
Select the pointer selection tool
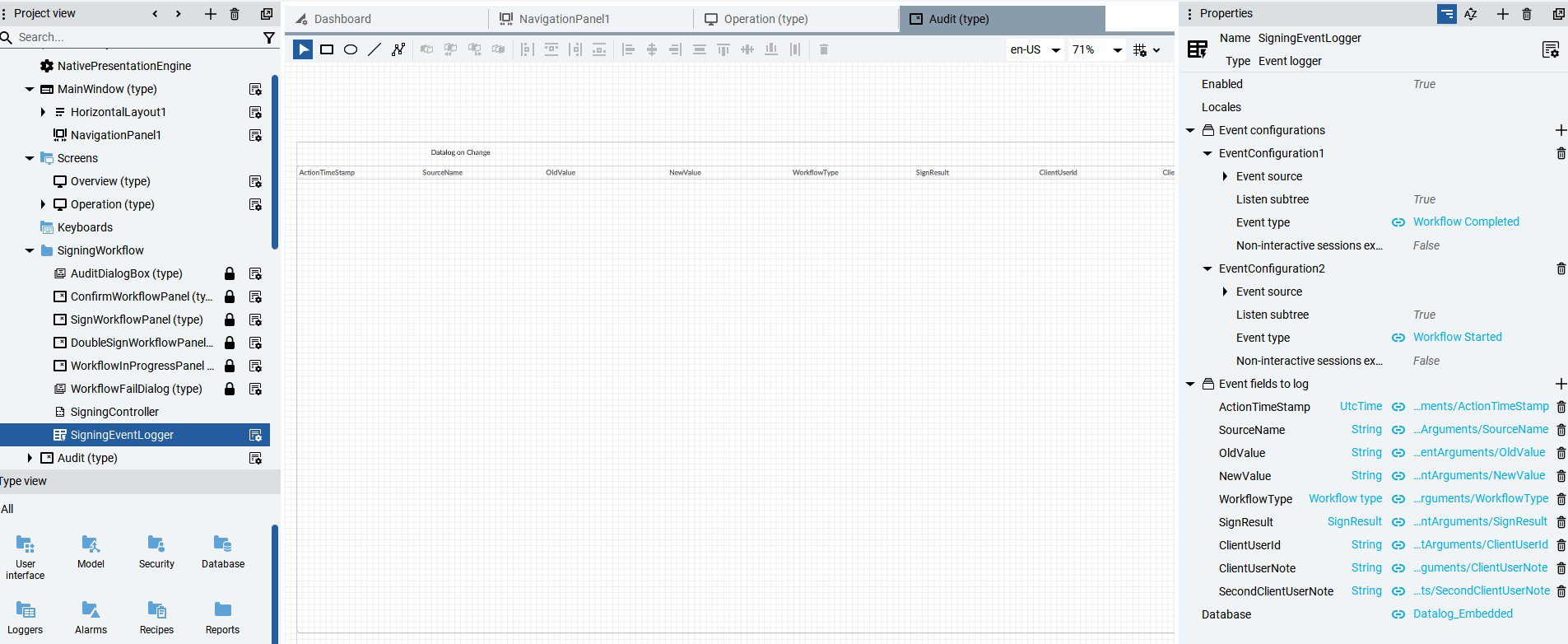tap(303, 49)
